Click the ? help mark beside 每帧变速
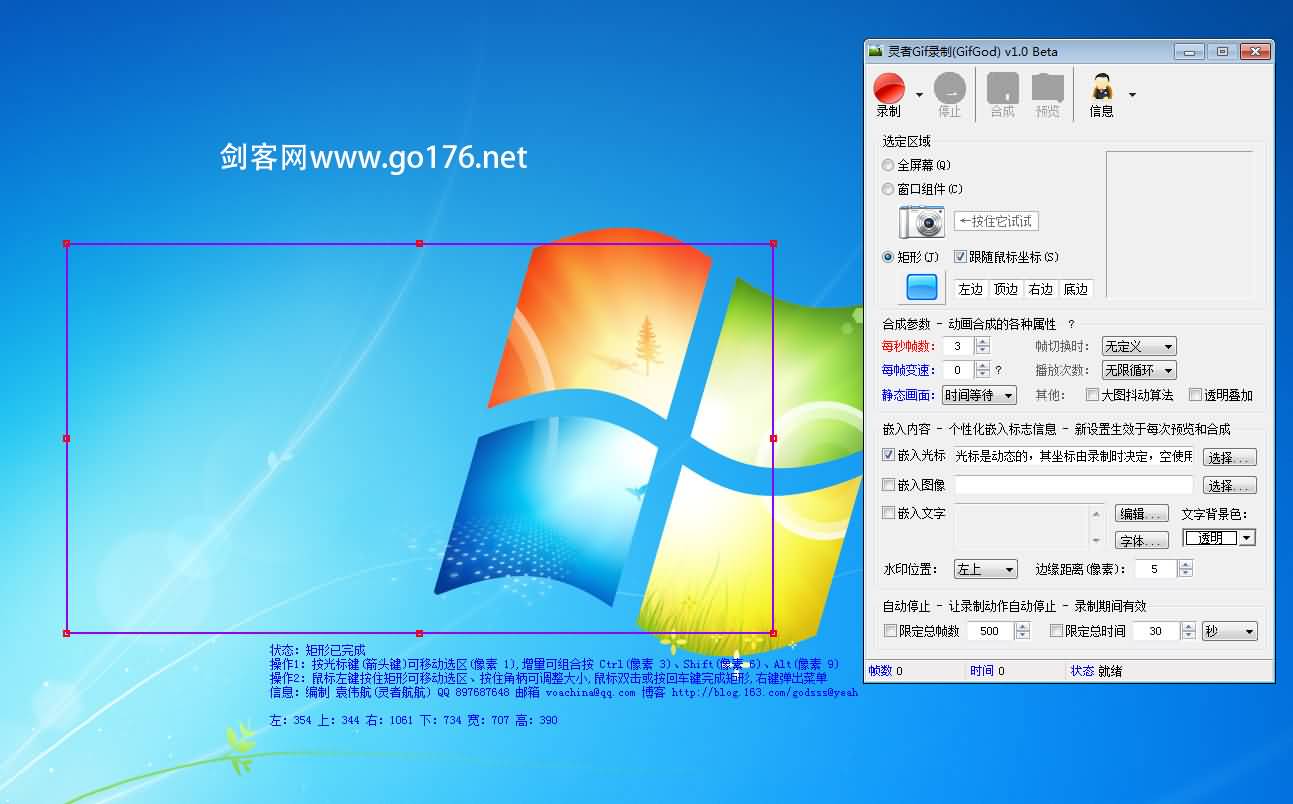 tap(997, 370)
